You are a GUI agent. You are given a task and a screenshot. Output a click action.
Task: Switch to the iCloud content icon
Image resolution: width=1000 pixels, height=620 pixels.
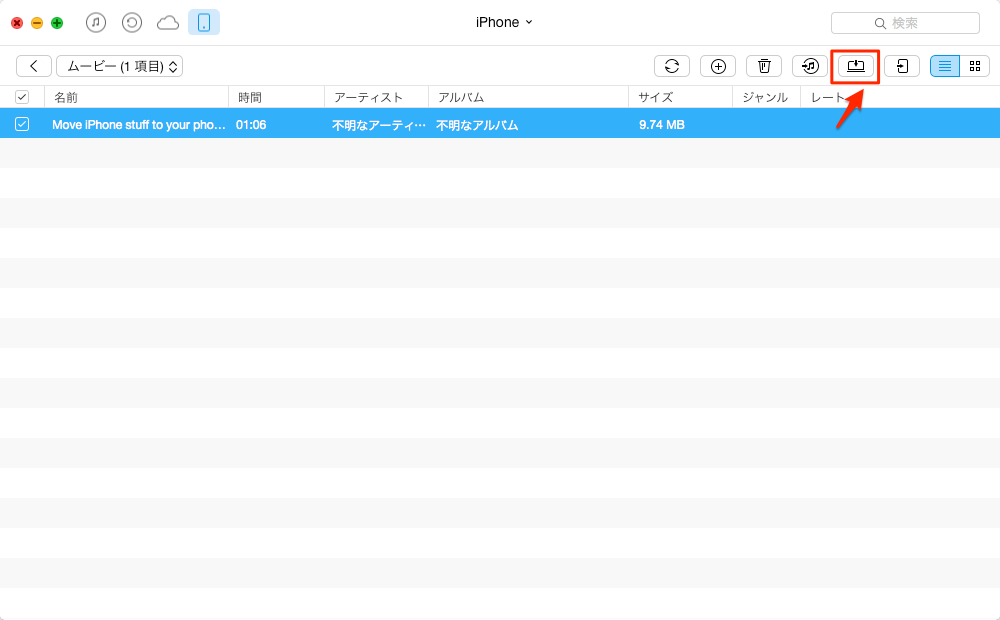click(168, 23)
